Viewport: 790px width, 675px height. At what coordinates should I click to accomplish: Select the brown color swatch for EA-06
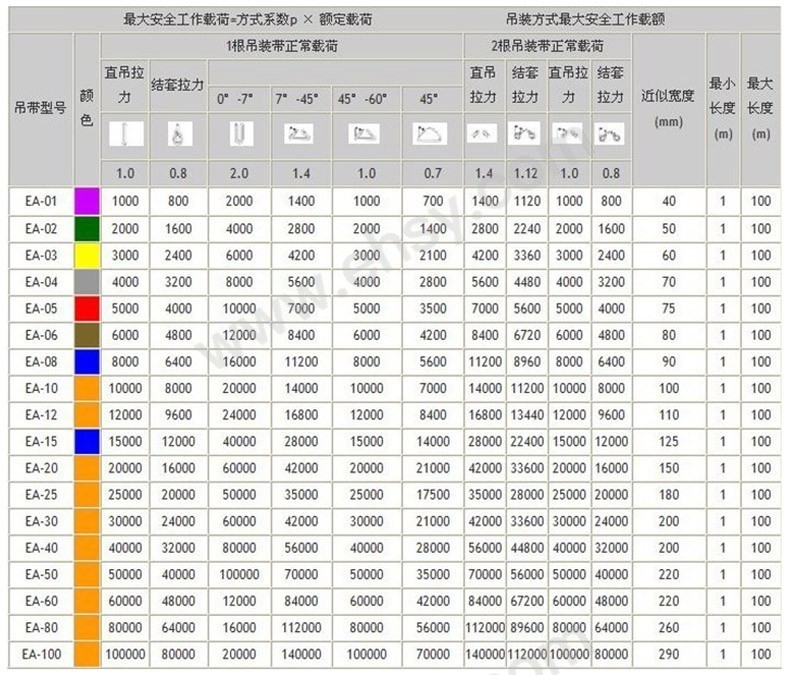click(x=87, y=335)
